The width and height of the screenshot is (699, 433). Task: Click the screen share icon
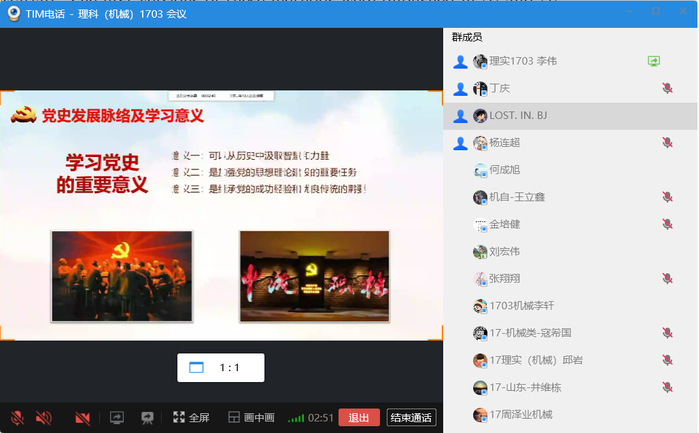[x=117, y=417]
